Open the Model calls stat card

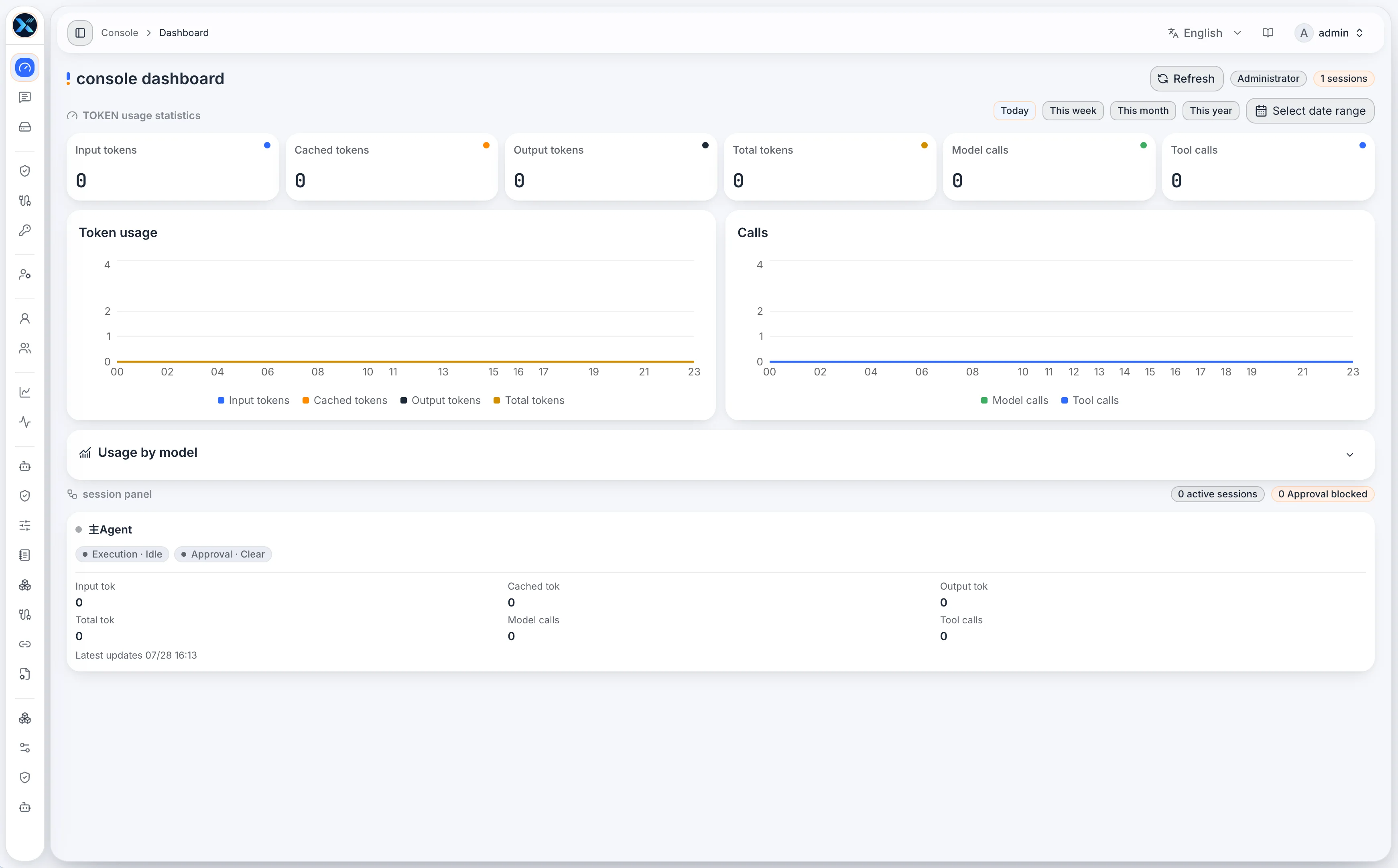click(x=1049, y=167)
